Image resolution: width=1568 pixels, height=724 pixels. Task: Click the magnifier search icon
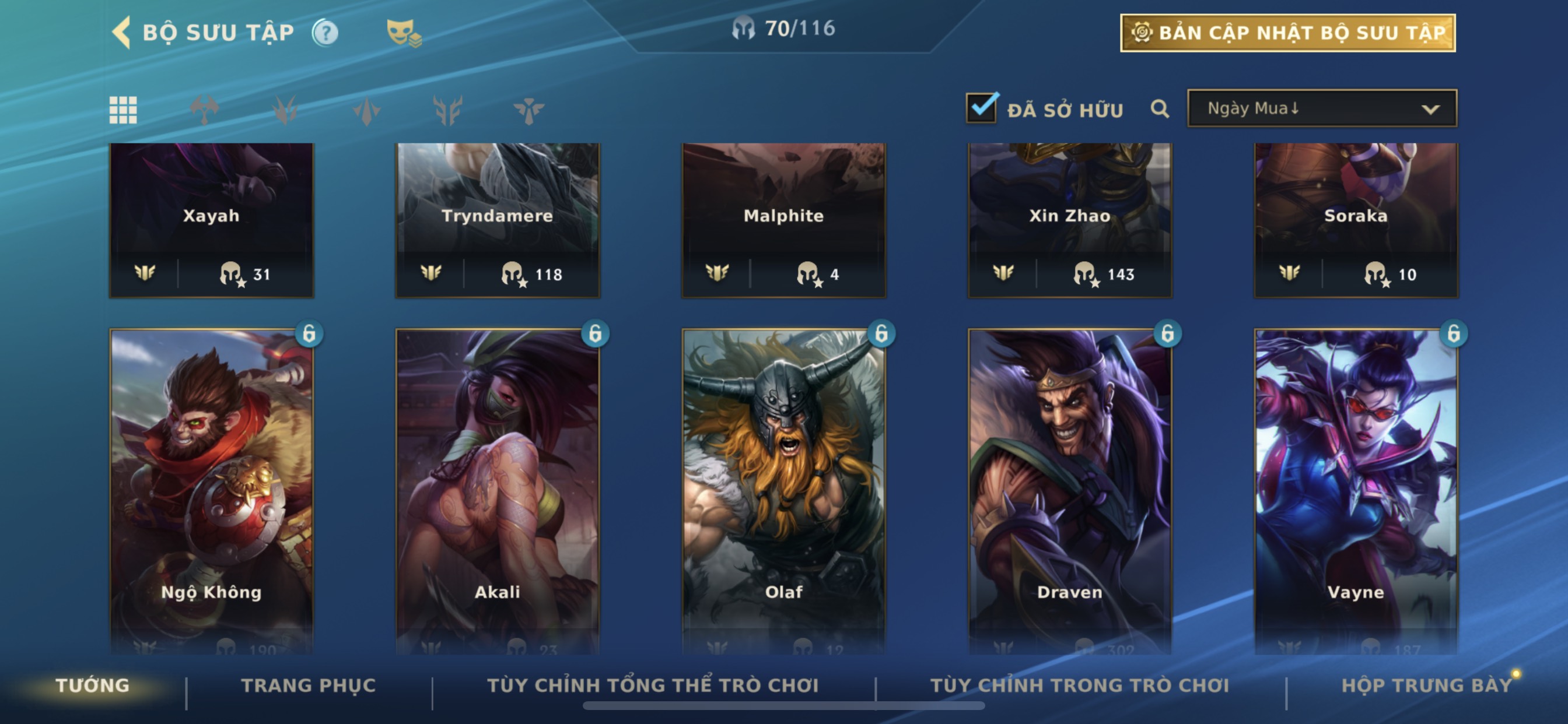pyautogui.click(x=1160, y=109)
